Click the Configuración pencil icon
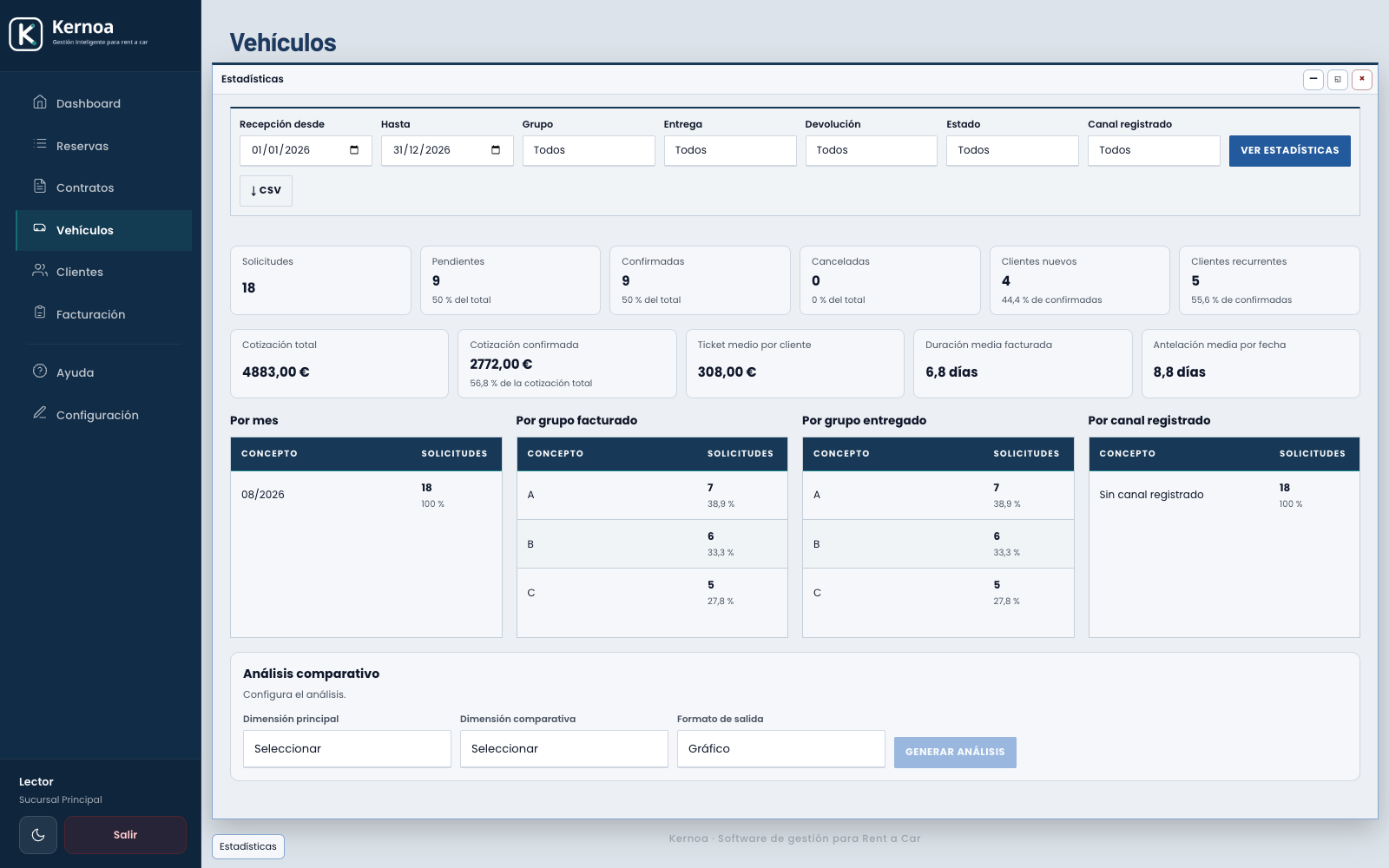Image resolution: width=1389 pixels, height=868 pixels. (x=40, y=413)
